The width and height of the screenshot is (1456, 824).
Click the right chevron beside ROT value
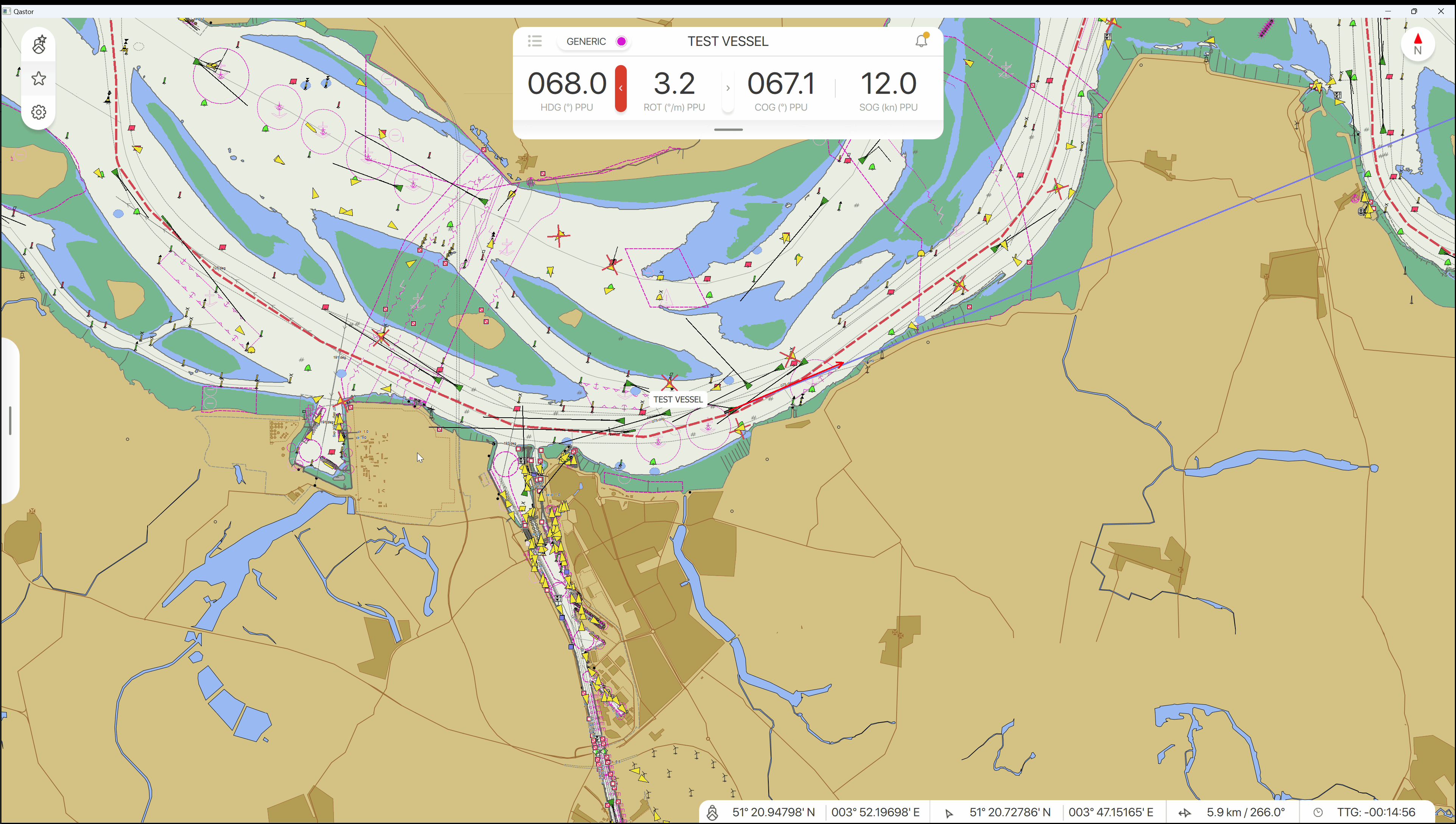[x=727, y=88]
